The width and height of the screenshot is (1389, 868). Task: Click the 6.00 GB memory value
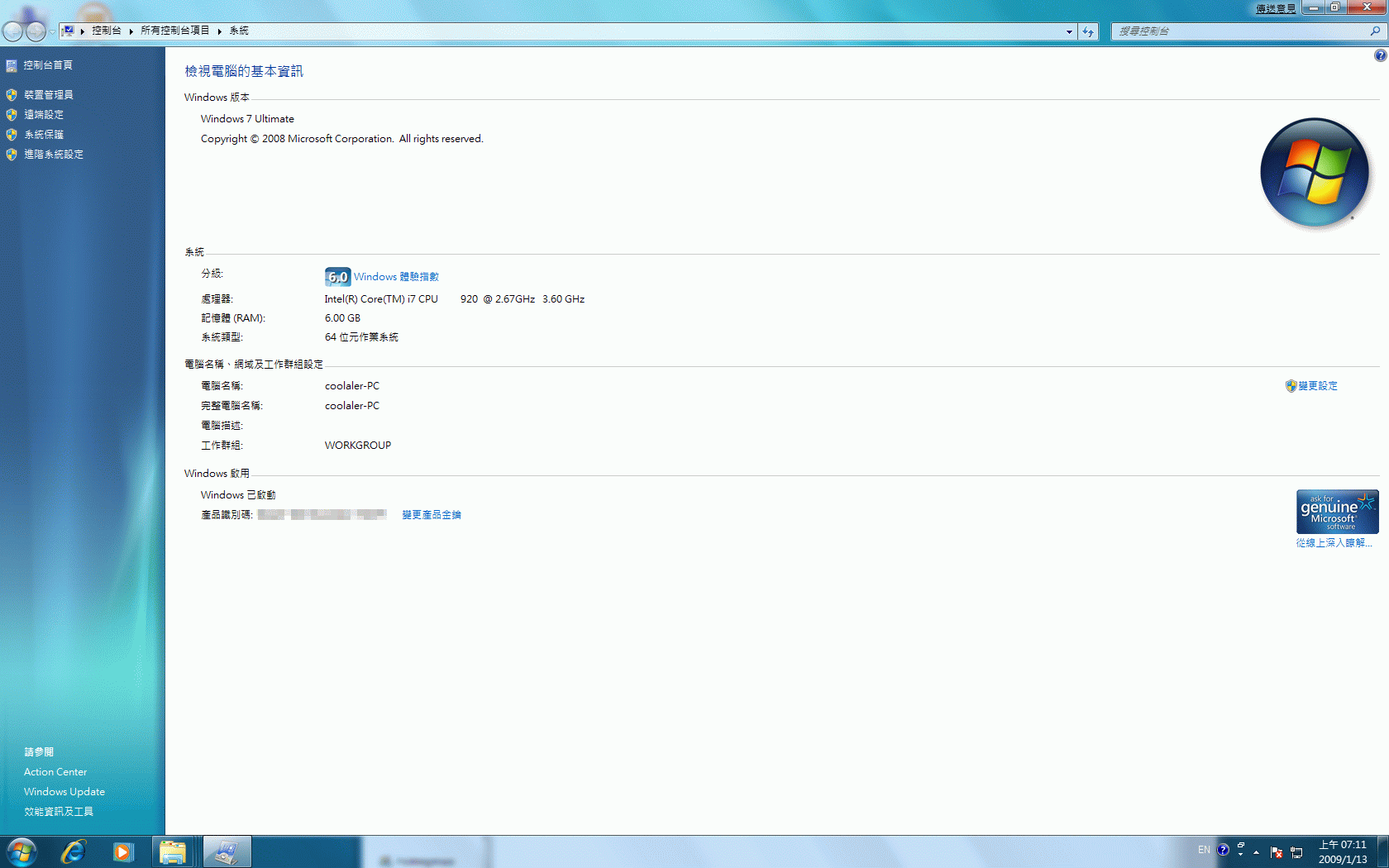coord(342,318)
